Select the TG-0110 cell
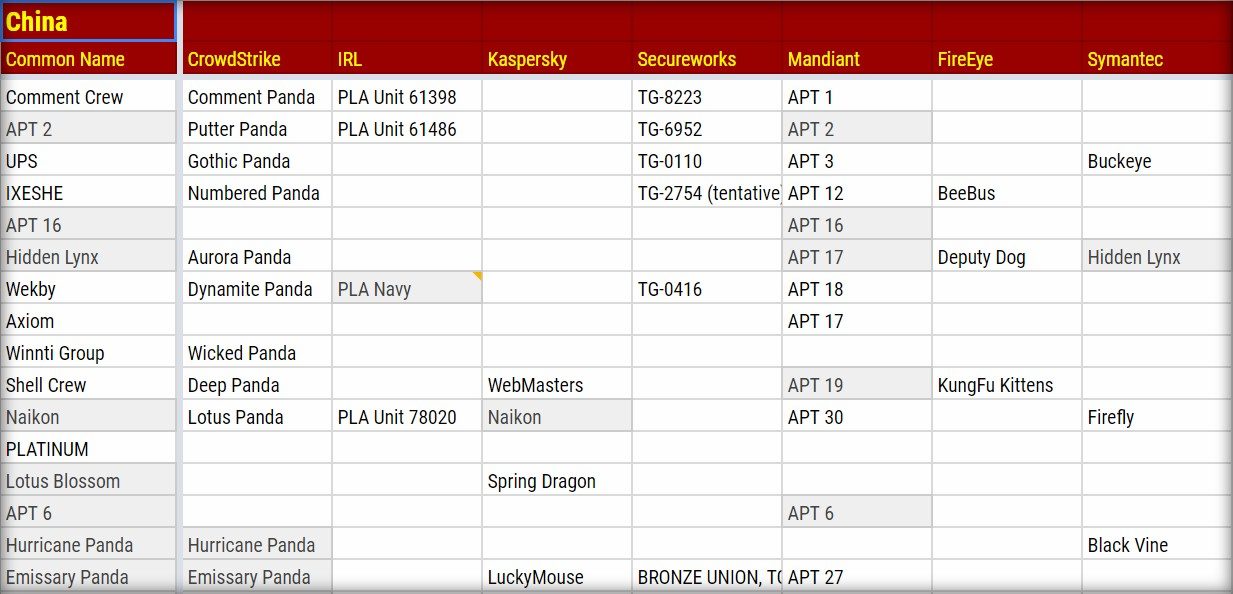 (706, 162)
